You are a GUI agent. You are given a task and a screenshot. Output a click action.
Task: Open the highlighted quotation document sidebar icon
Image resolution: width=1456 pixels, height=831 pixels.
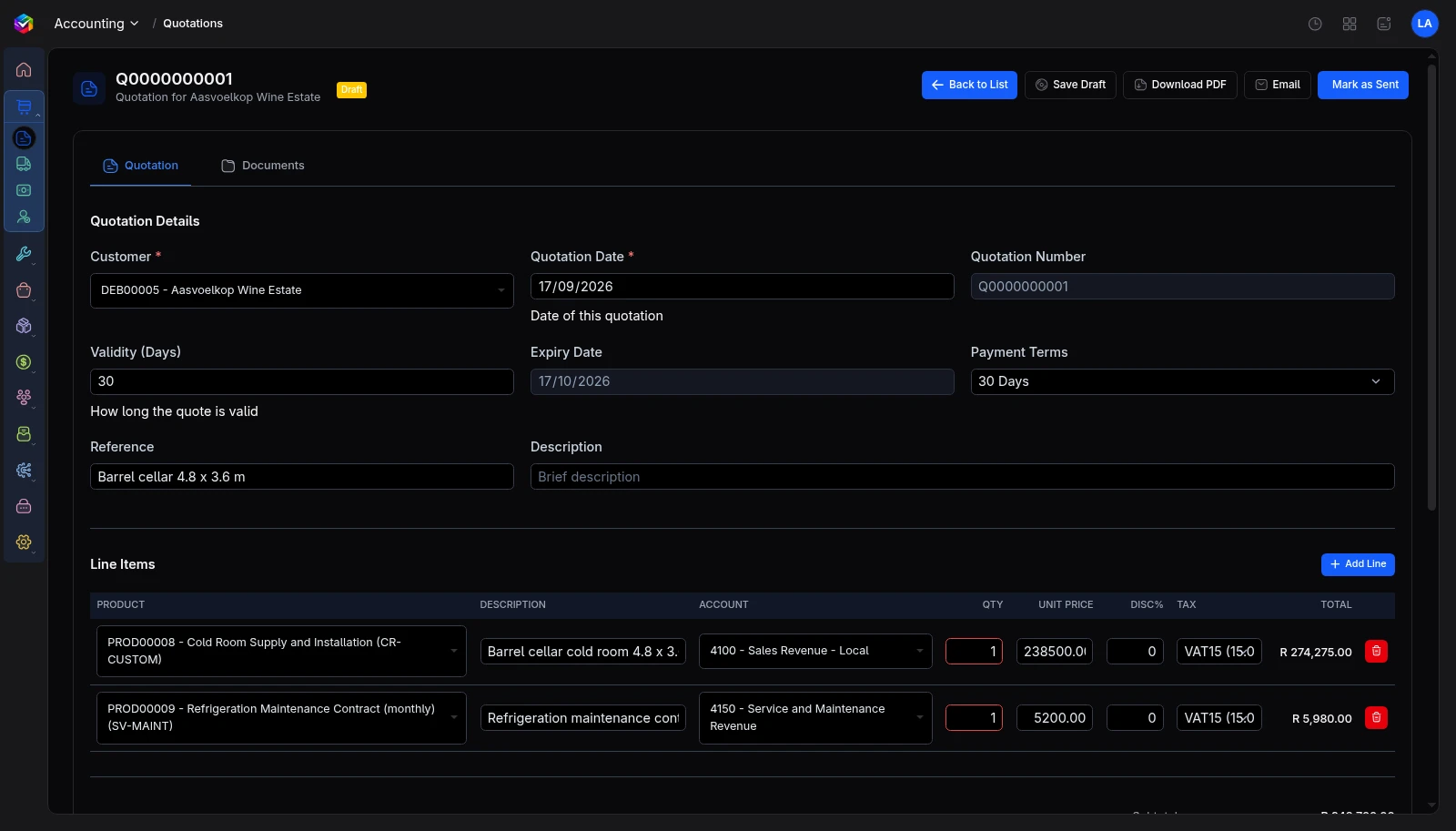tap(24, 138)
